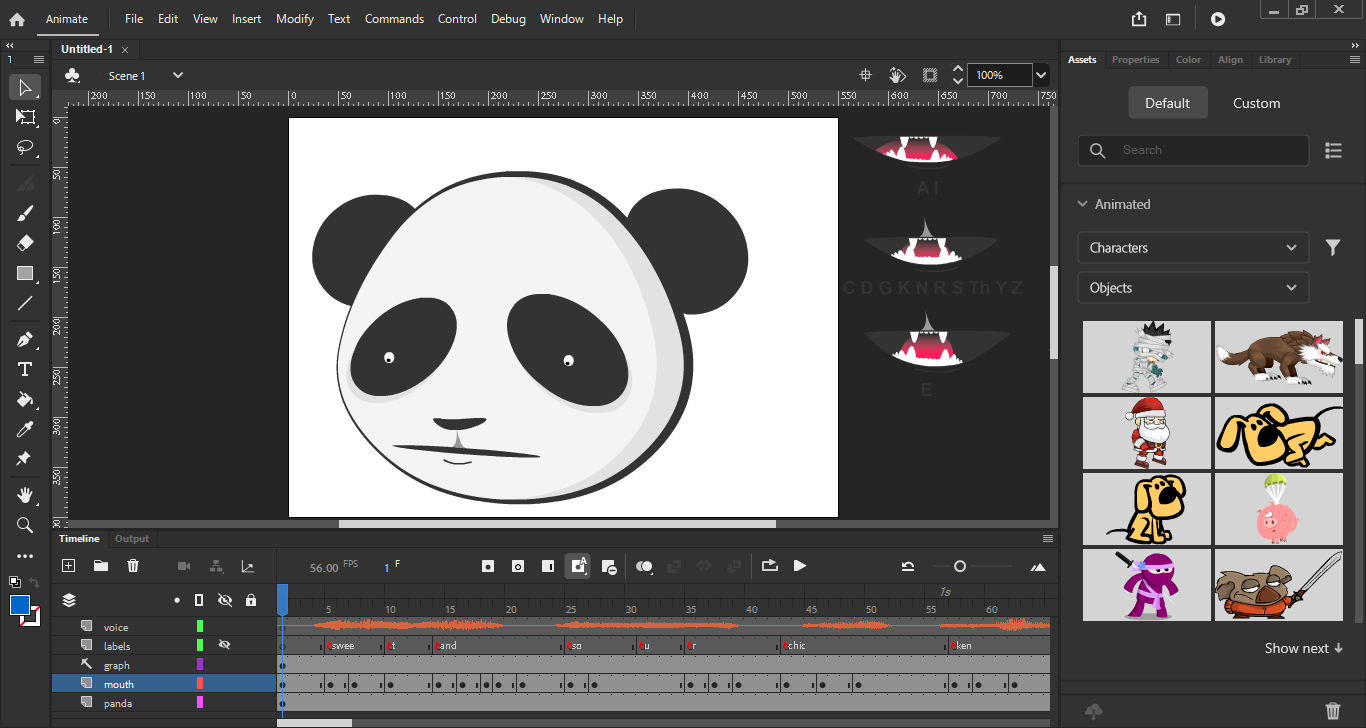Click Show next in the Assets panel
This screenshot has height=728, width=1366.
tap(1303, 648)
